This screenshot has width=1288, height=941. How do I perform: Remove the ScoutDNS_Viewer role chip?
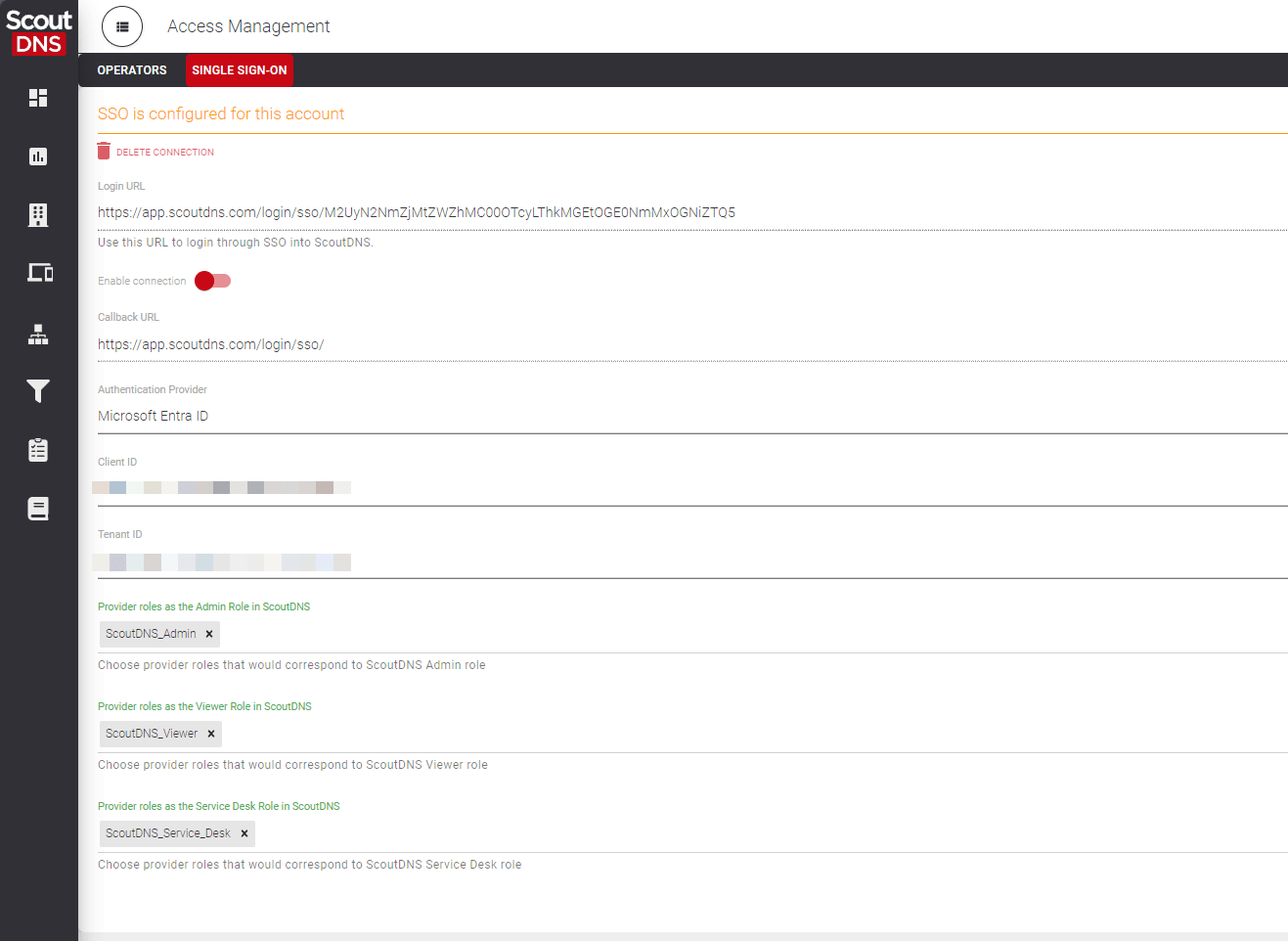pyautogui.click(x=211, y=734)
